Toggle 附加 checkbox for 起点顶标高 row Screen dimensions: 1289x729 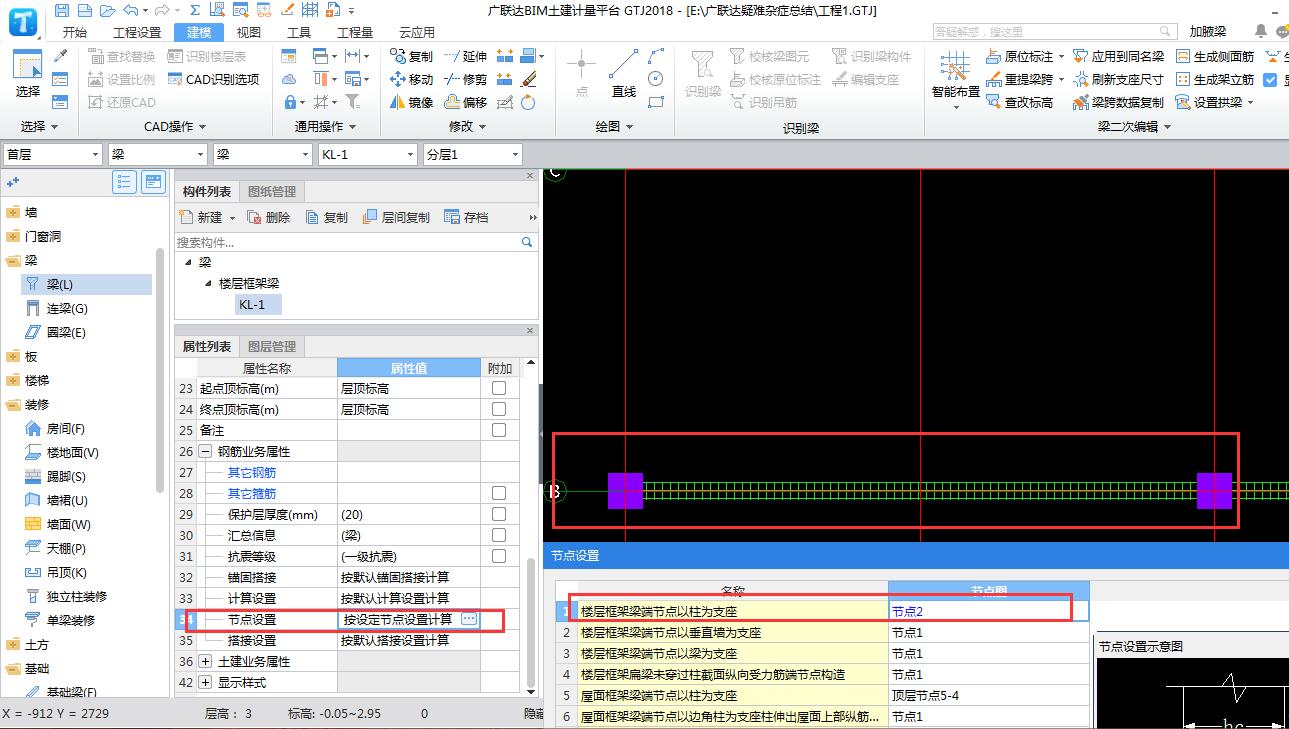[x=499, y=388]
